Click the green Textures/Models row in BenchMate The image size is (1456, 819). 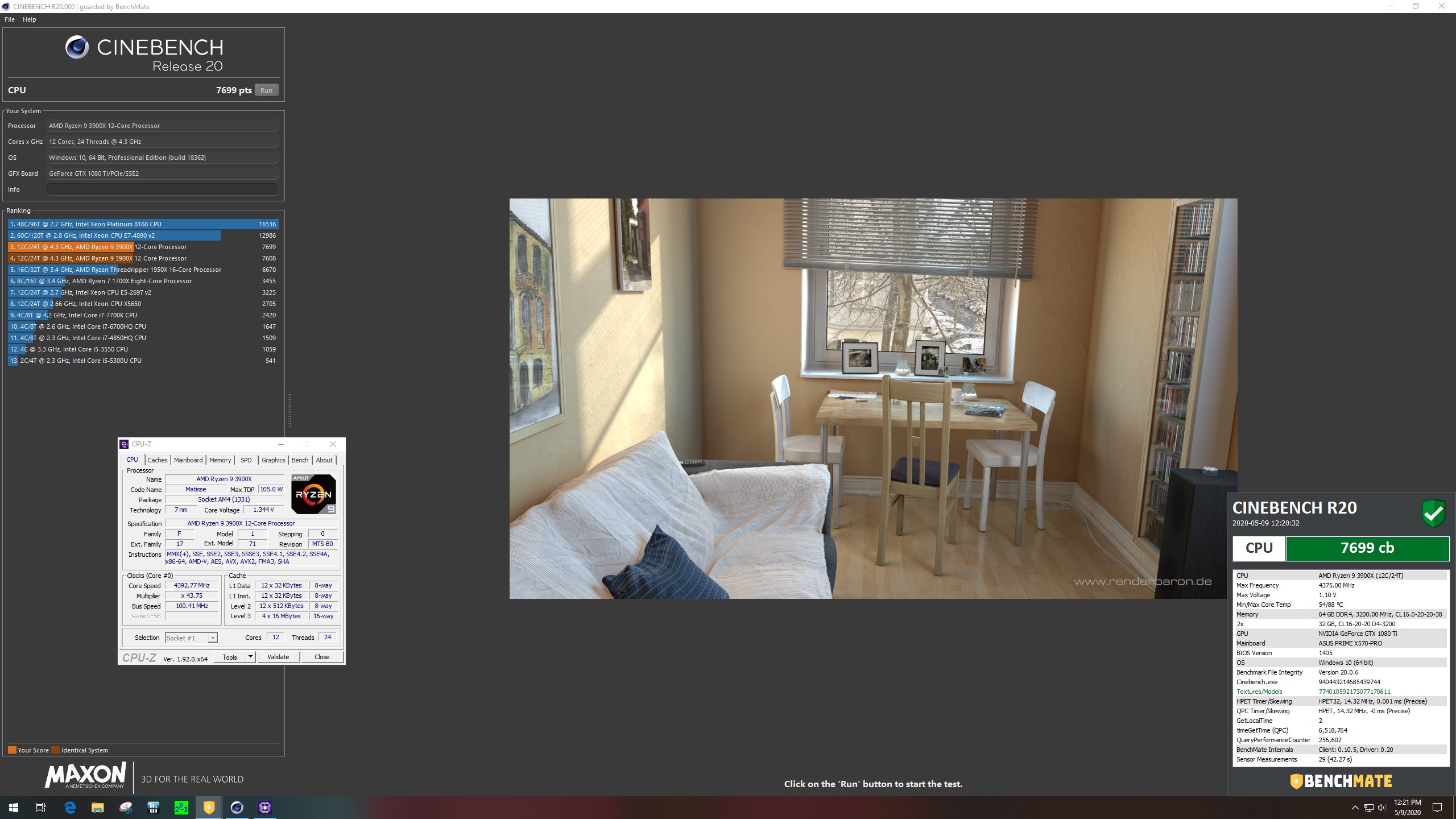click(x=1340, y=692)
